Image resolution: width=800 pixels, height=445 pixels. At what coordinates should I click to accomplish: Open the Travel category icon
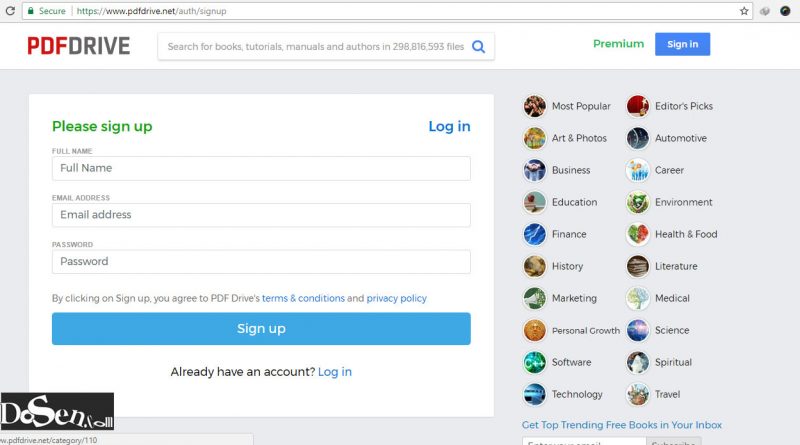pos(638,394)
